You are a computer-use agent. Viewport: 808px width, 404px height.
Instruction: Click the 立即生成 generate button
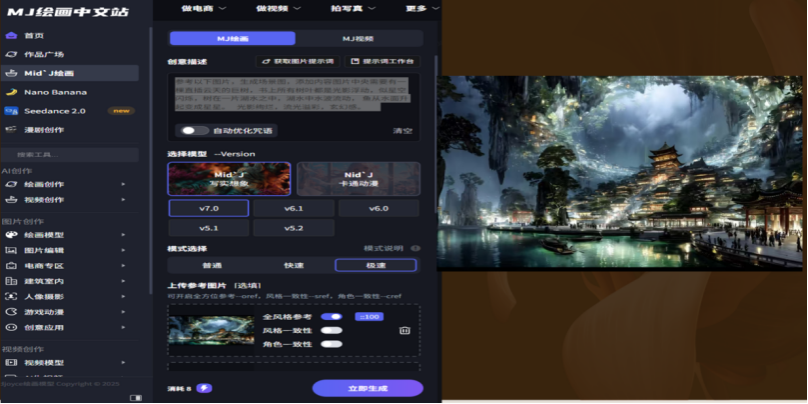click(367, 388)
